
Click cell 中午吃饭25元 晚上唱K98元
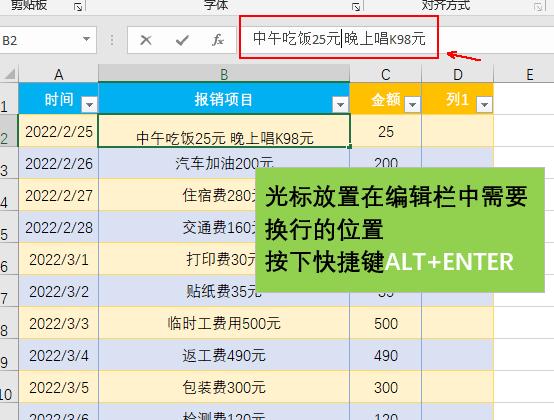click(x=224, y=131)
